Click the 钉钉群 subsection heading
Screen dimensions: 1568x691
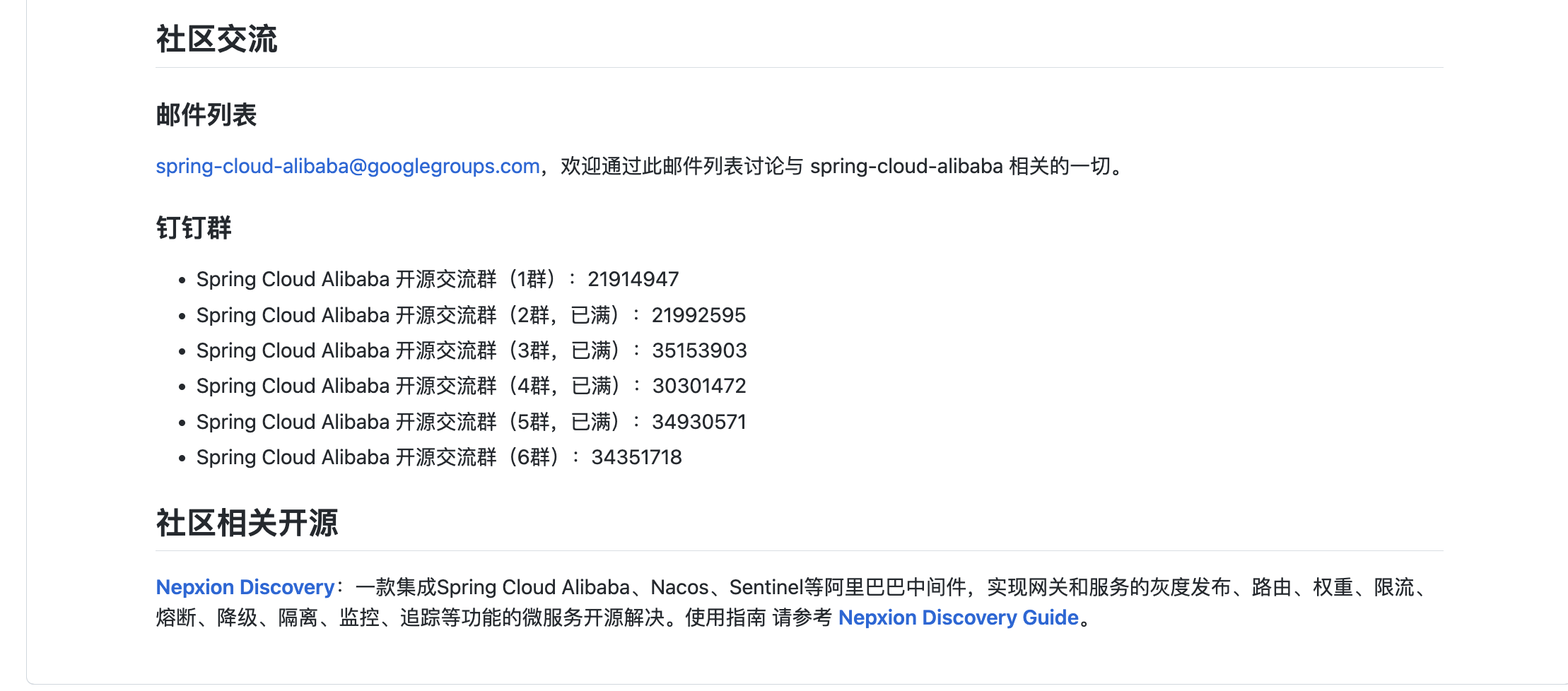[x=192, y=228]
